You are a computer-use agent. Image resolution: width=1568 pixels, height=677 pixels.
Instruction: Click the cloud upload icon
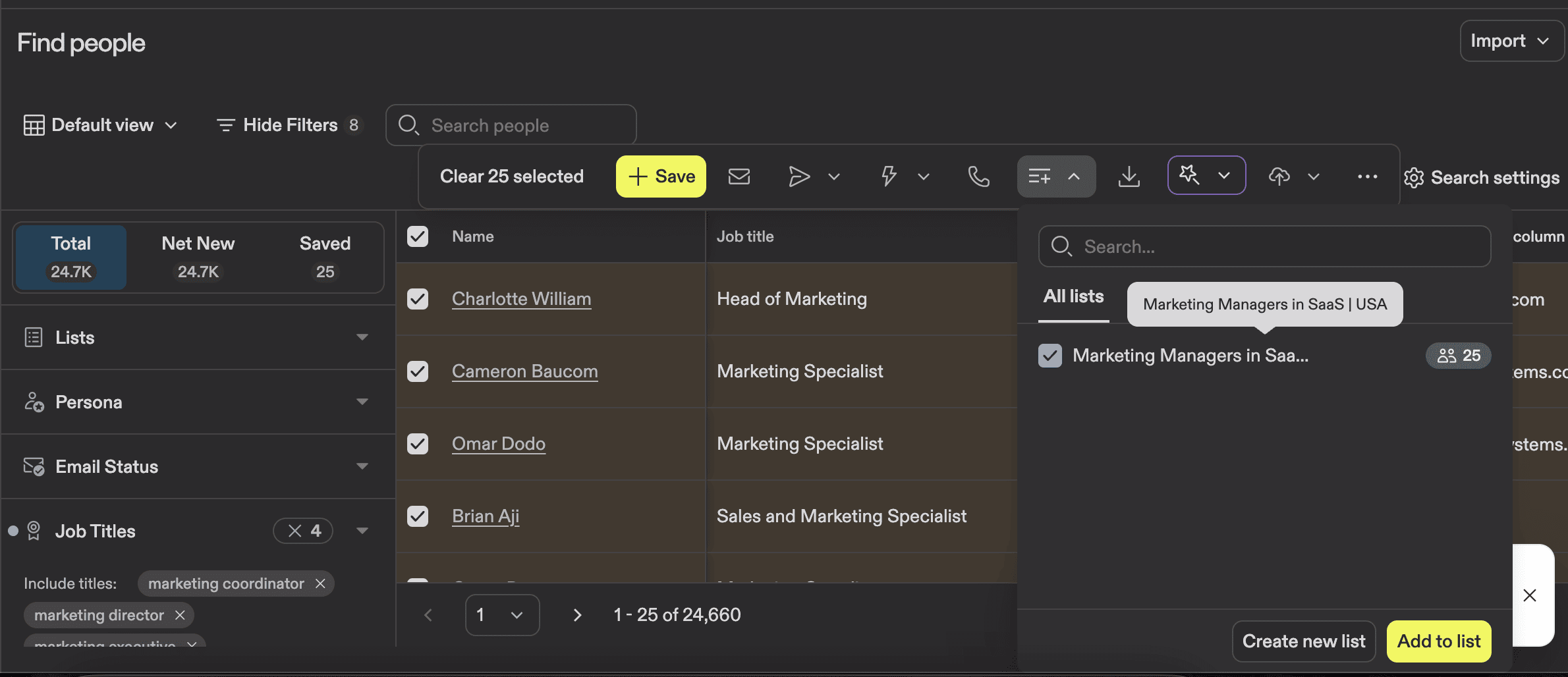tap(1279, 176)
